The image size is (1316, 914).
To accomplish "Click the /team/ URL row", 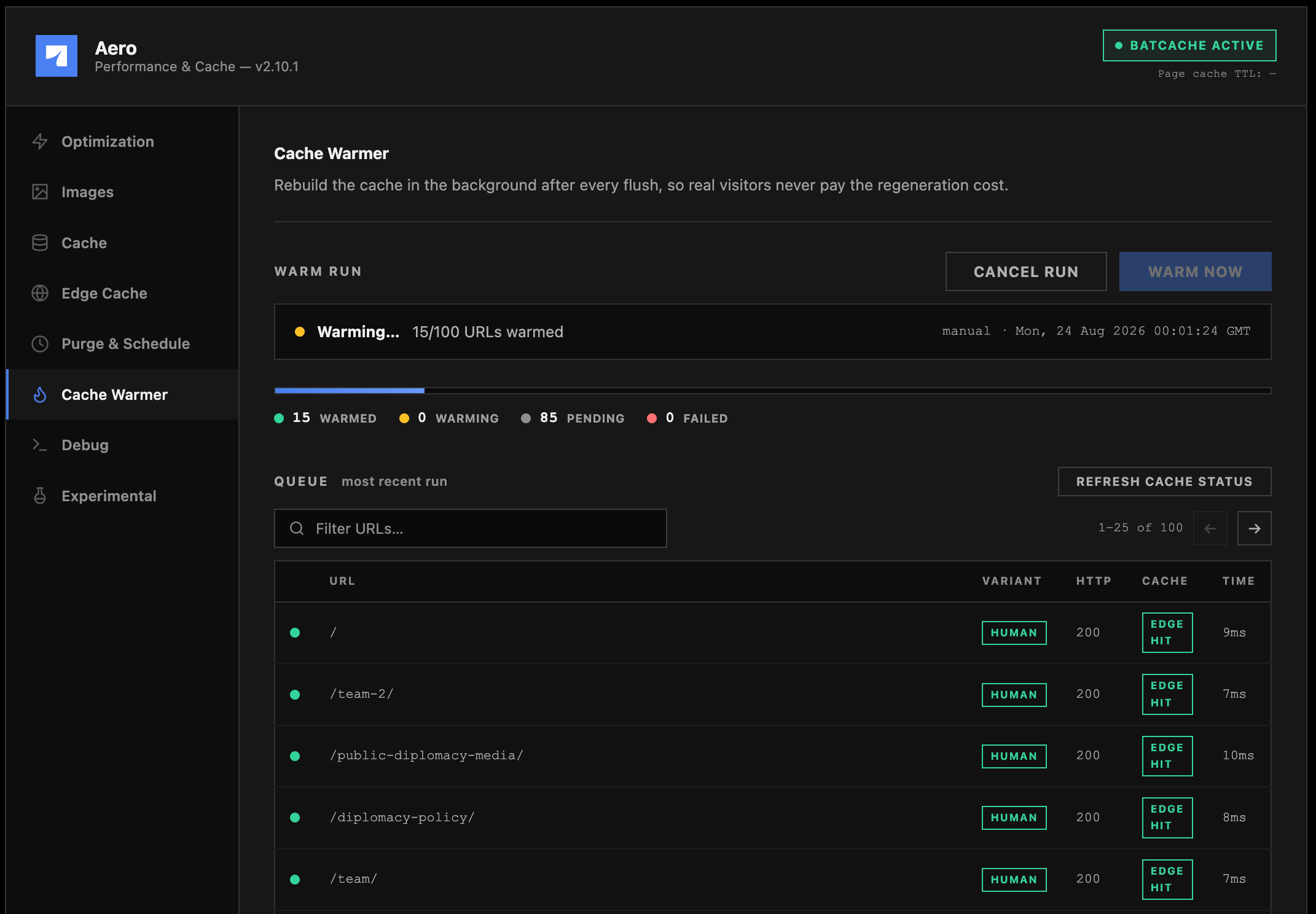I will [773, 879].
